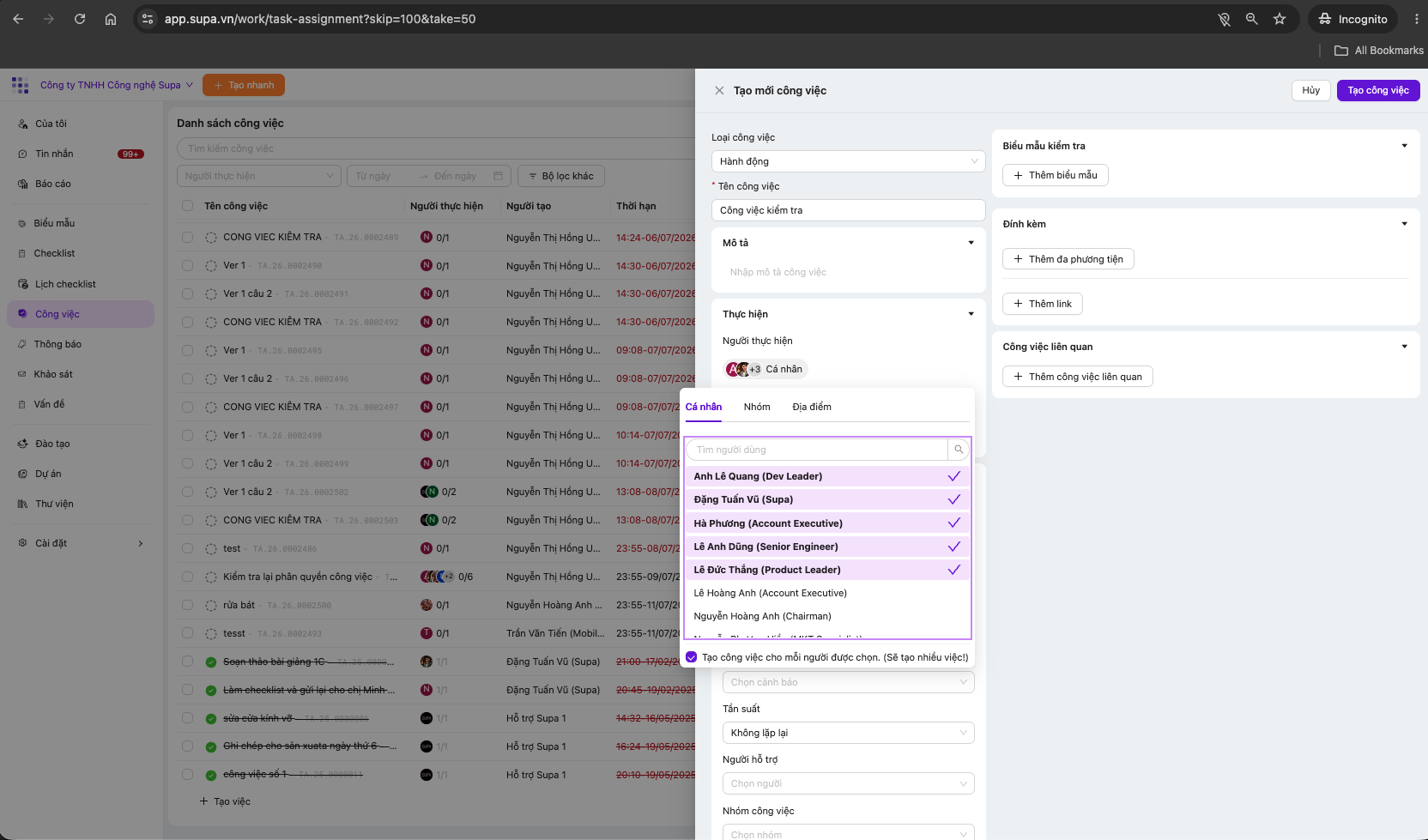Open the browser zoom magnifier icon
Viewport: 1428px width, 840px height.
click(x=1252, y=19)
